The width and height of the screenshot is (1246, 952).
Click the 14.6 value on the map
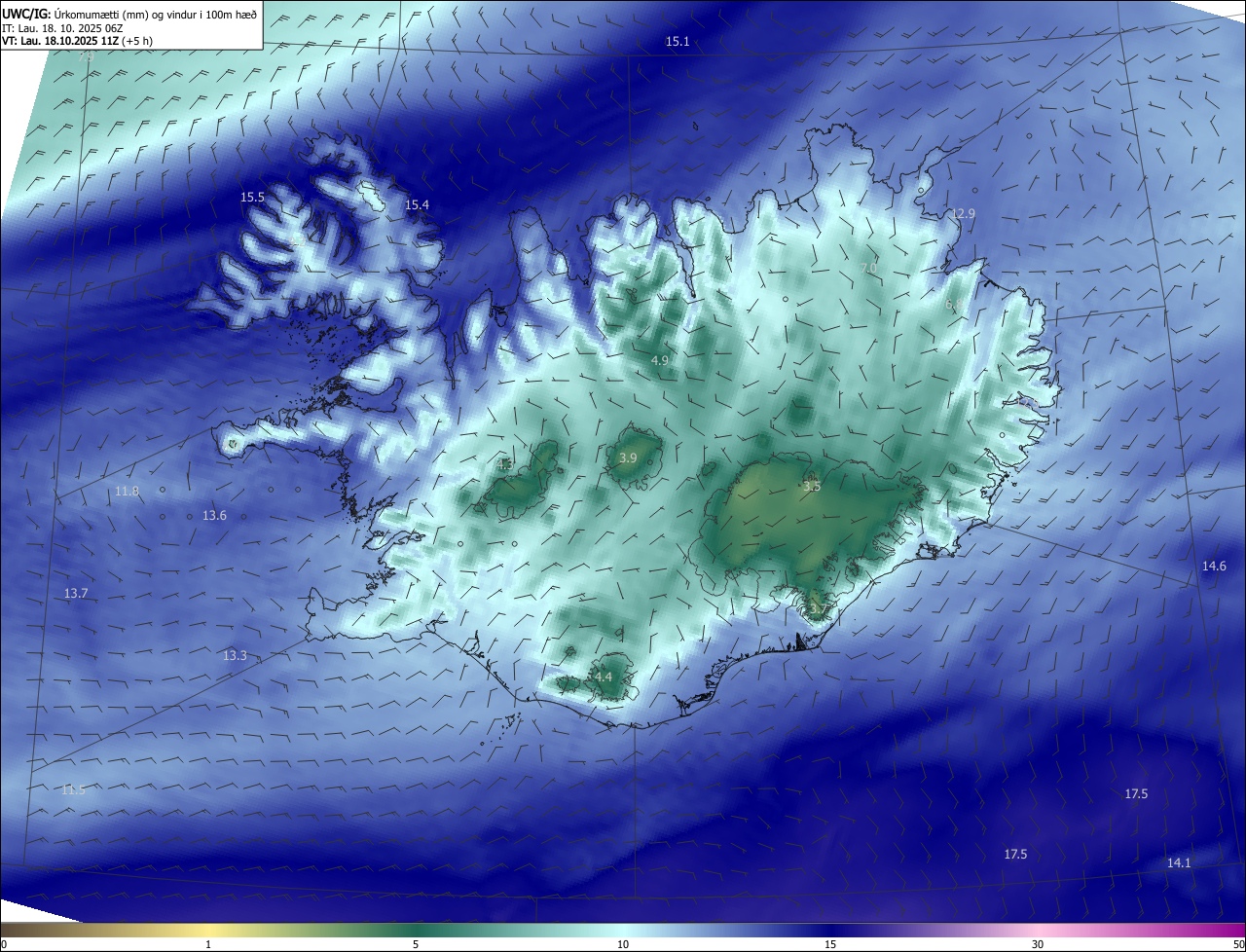click(1214, 566)
